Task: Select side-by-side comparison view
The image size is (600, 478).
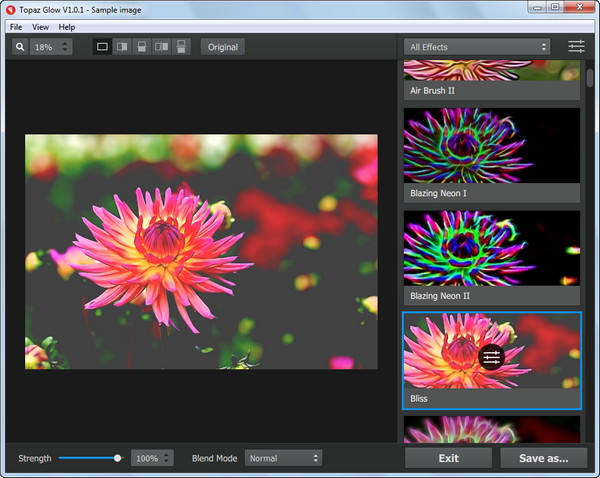Action: click(162, 47)
